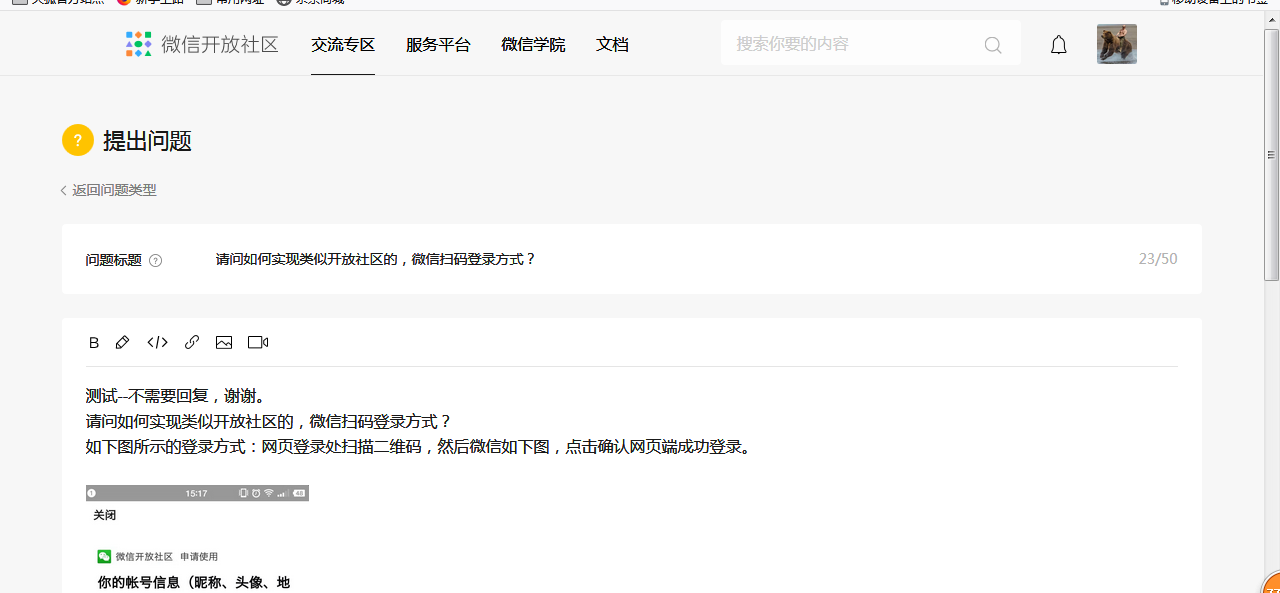Click the page vertical scrollbar thumb

pos(1272,155)
